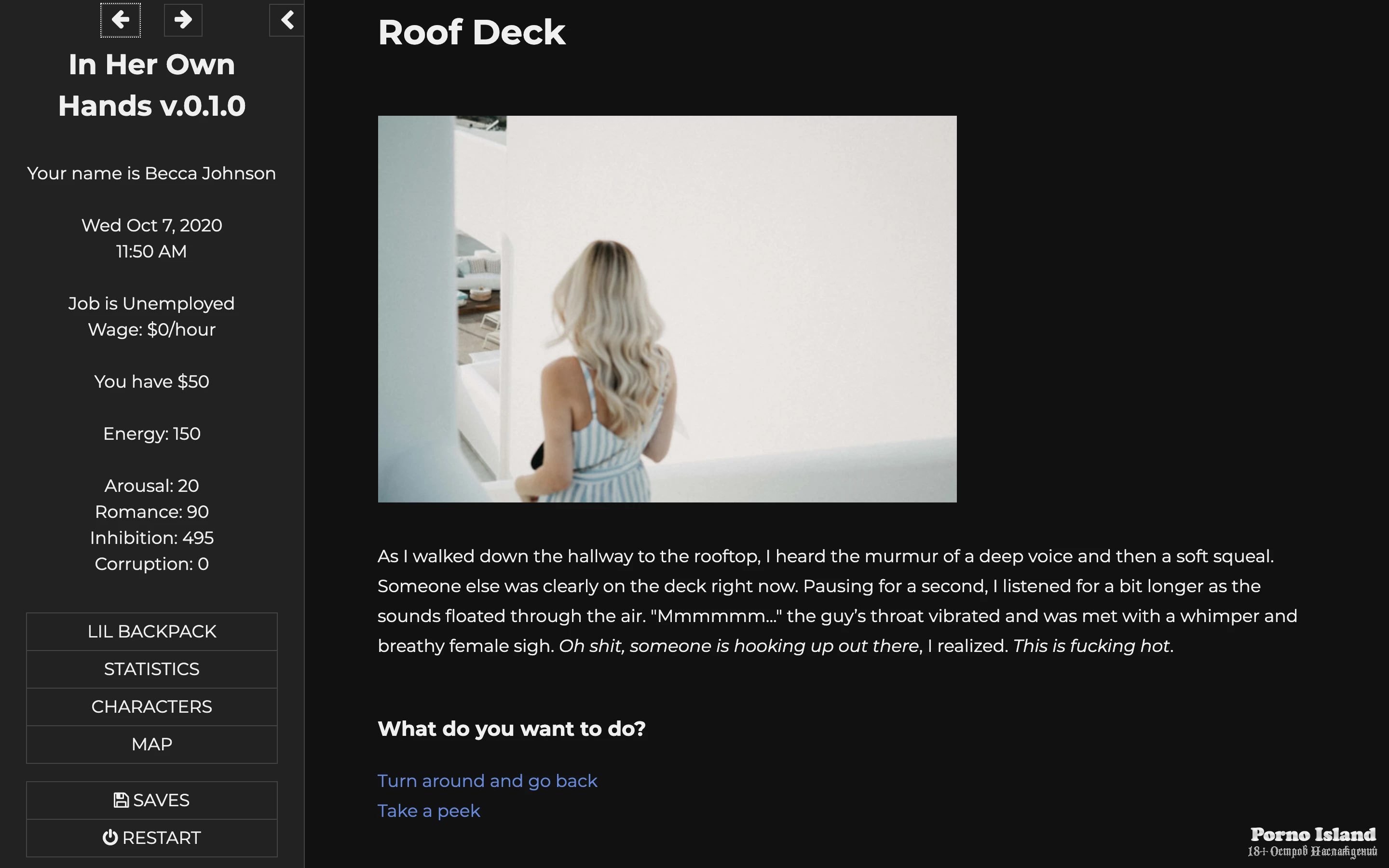Click the floppy disk icon beside SAVES
This screenshot has width=1389, height=868.
pyautogui.click(x=121, y=800)
